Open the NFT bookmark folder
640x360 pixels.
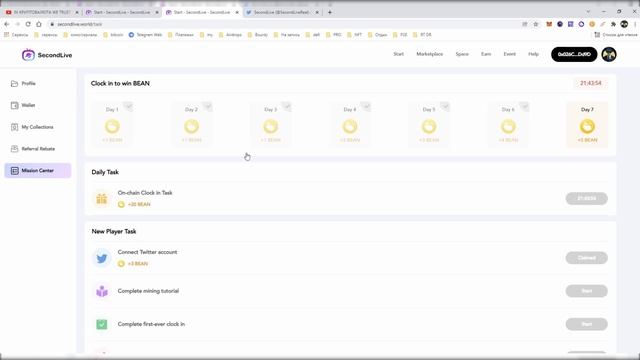click(x=354, y=35)
